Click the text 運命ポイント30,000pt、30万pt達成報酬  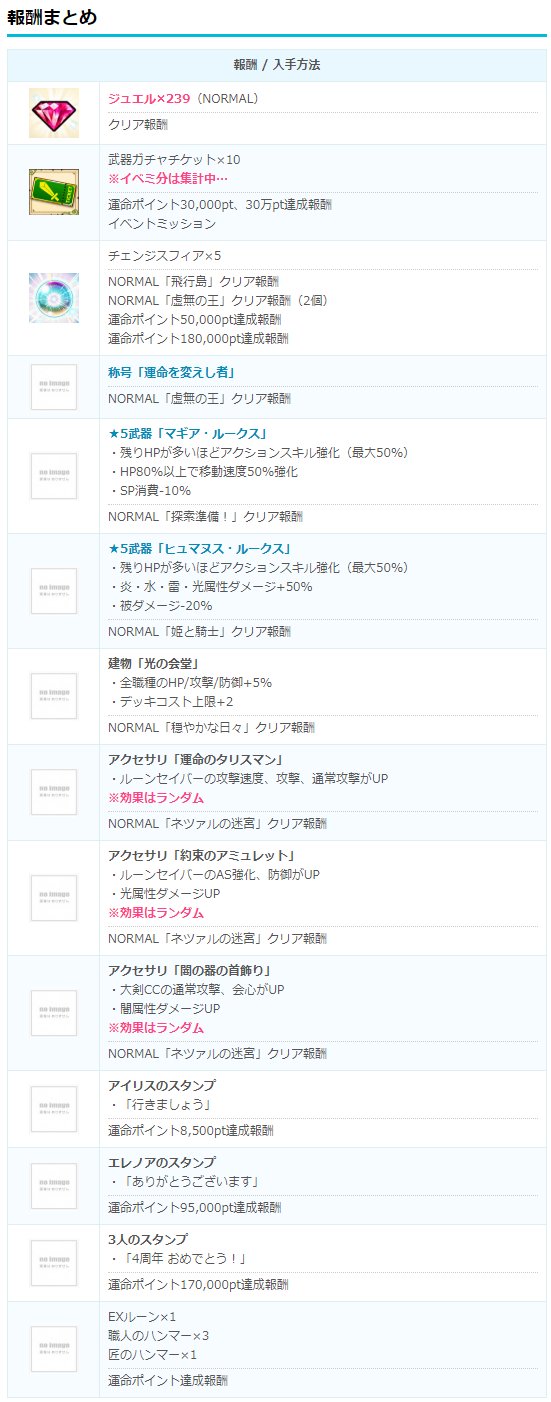point(220,204)
